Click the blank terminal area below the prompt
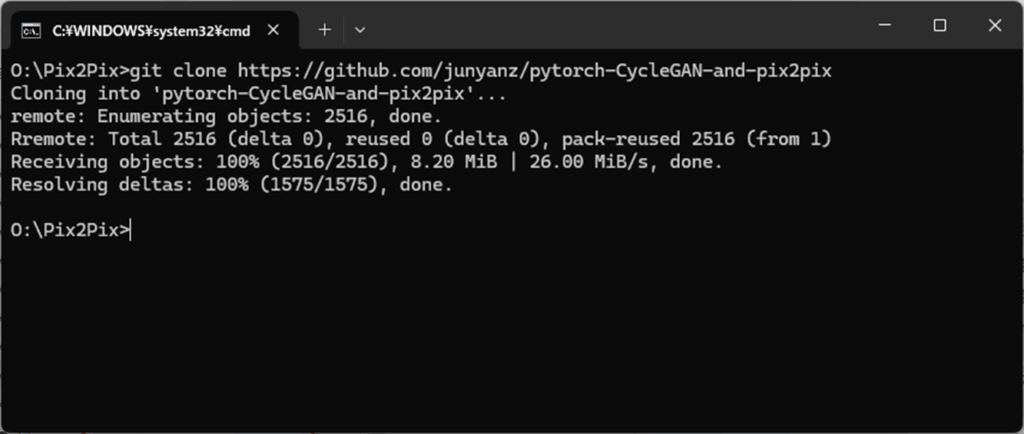Viewport: 1024px width, 434px height. [512, 333]
